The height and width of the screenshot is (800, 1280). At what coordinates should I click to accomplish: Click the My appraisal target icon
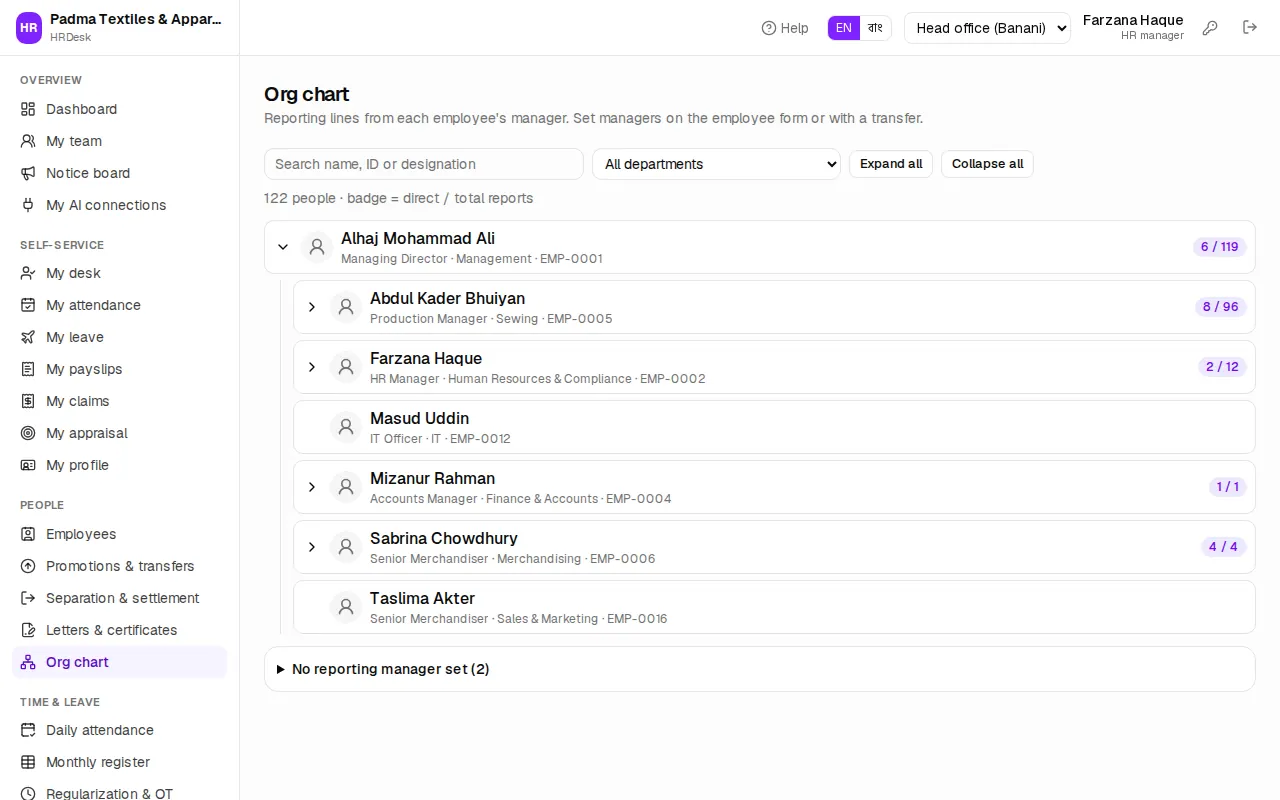coord(28,433)
